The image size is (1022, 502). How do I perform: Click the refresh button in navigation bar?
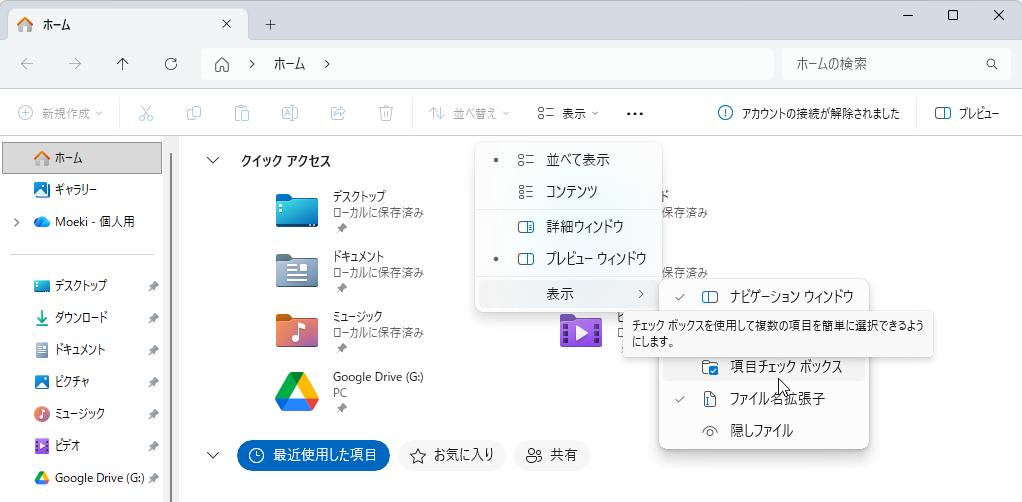coord(171,64)
